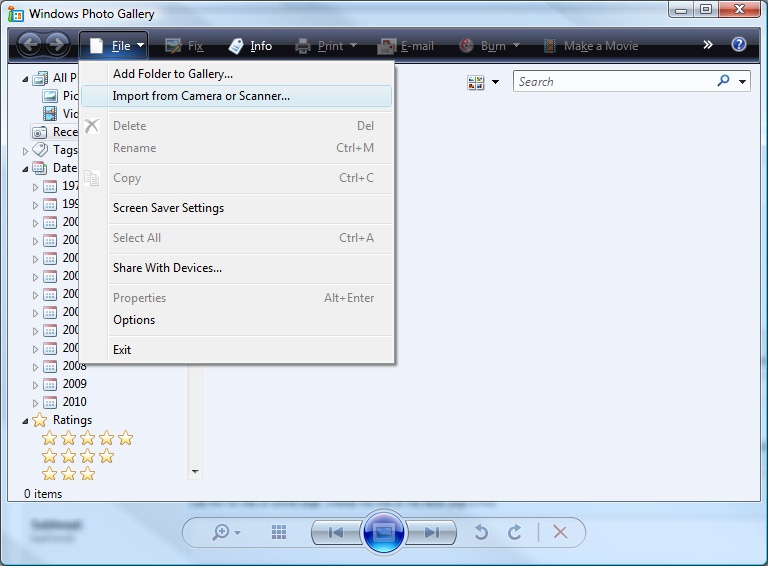This screenshot has height=566, width=768.
Task: Filter by four star rating
Action: tap(78, 456)
